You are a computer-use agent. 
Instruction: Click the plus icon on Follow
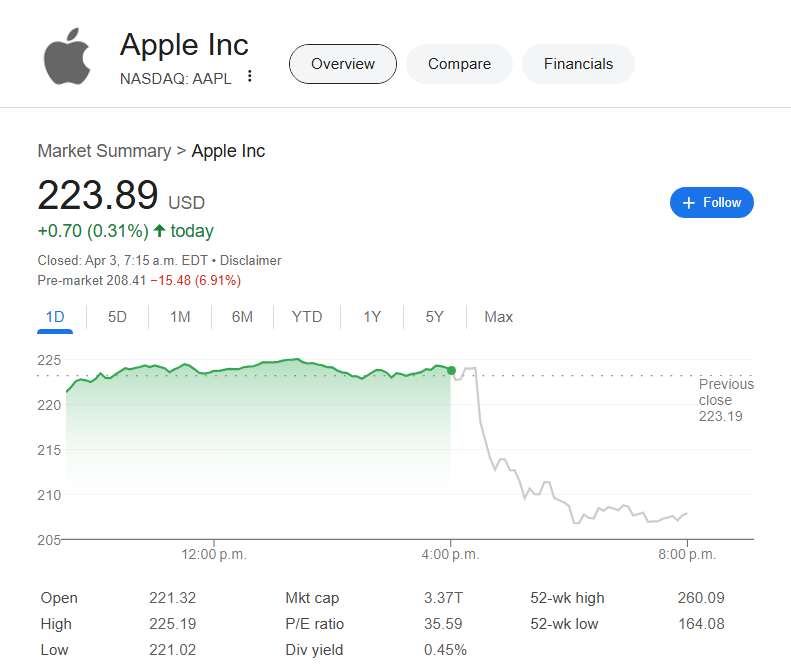click(x=688, y=202)
